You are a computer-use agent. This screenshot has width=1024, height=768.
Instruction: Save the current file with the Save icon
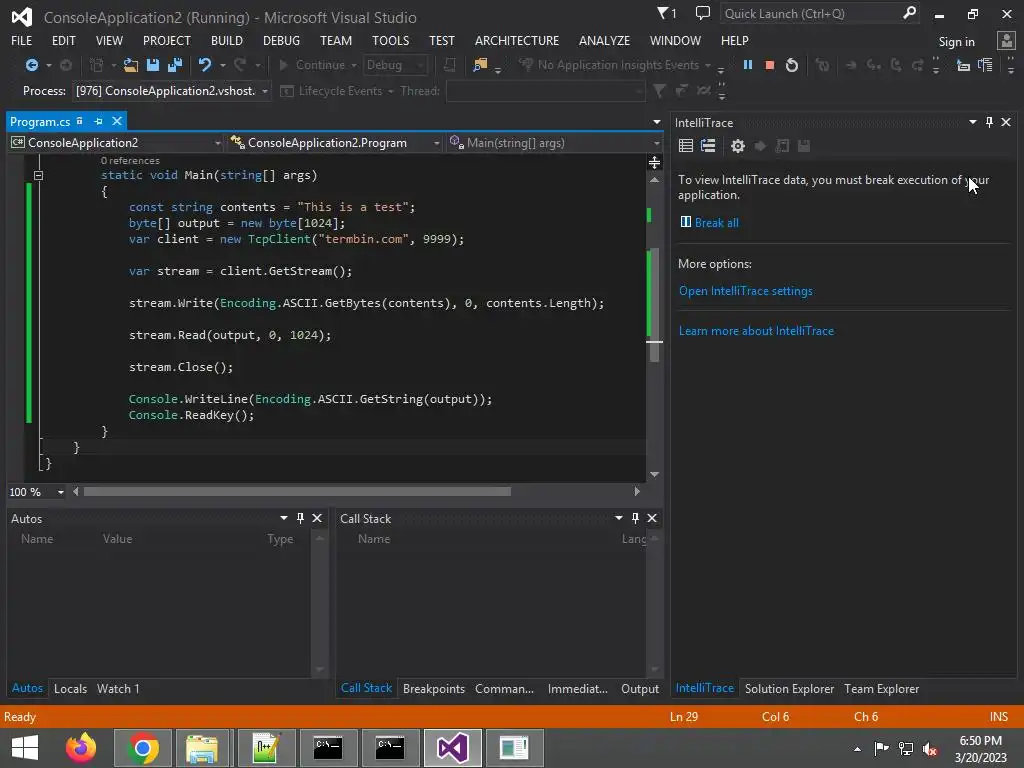point(153,65)
